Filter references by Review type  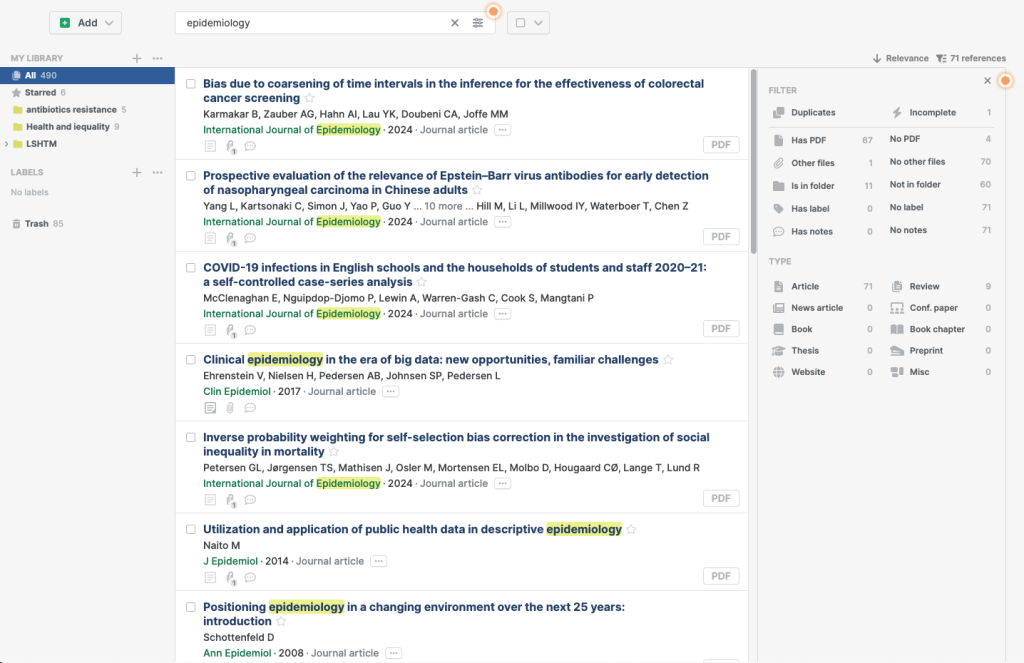point(924,286)
